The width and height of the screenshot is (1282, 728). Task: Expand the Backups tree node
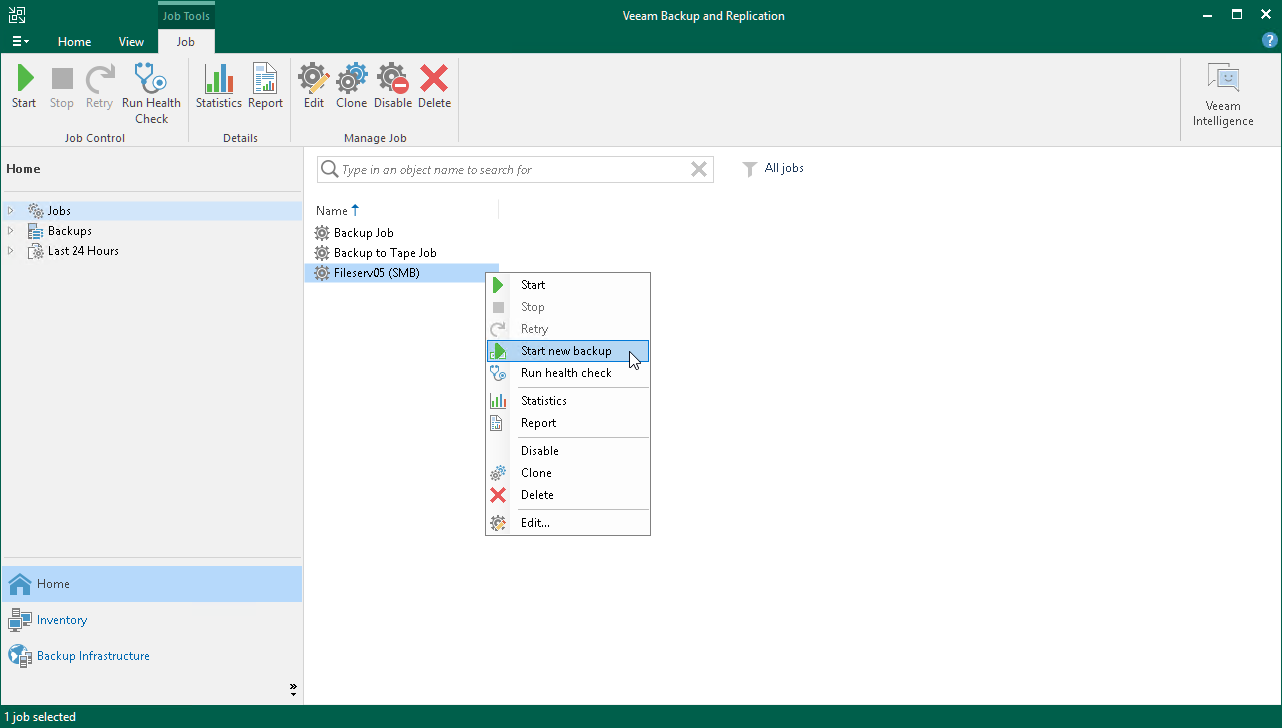click(10, 230)
